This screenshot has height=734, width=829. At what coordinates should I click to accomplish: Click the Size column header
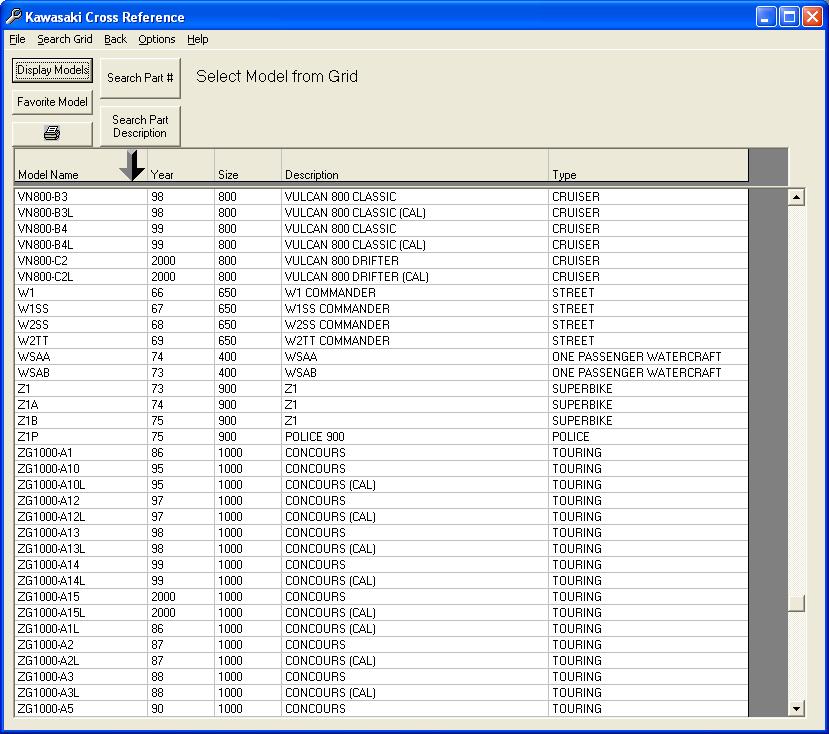tap(247, 166)
